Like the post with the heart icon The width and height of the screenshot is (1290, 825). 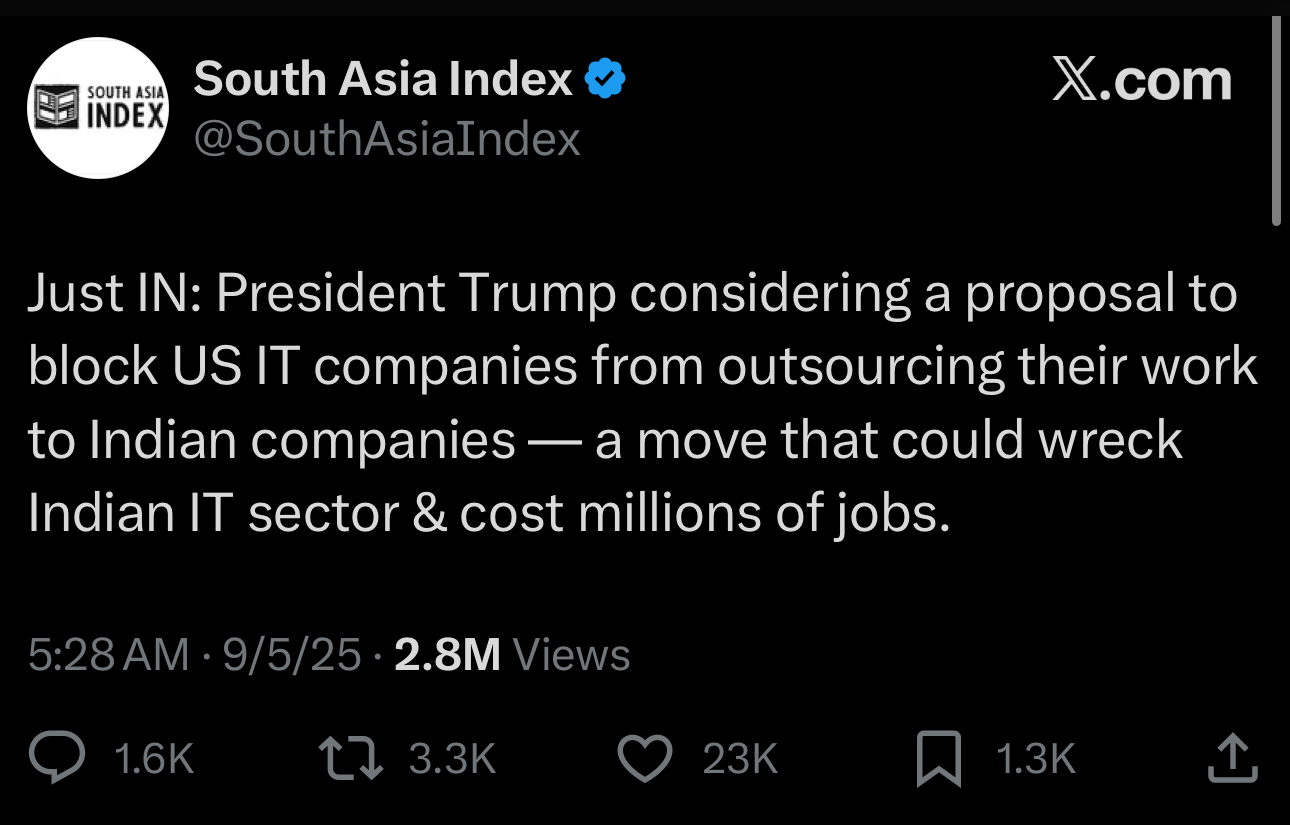point(645,759)
